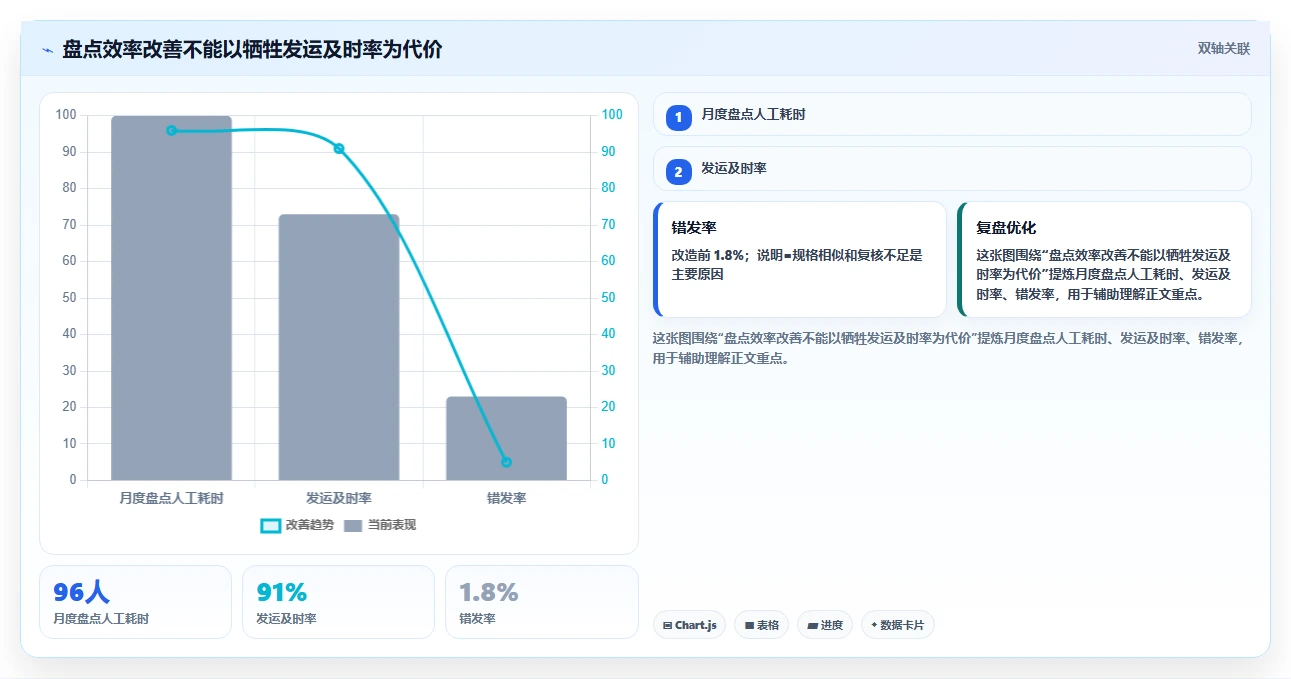The image size is (1291, 679).
Task: Select the 表格 tag
Action: [761, 625]
